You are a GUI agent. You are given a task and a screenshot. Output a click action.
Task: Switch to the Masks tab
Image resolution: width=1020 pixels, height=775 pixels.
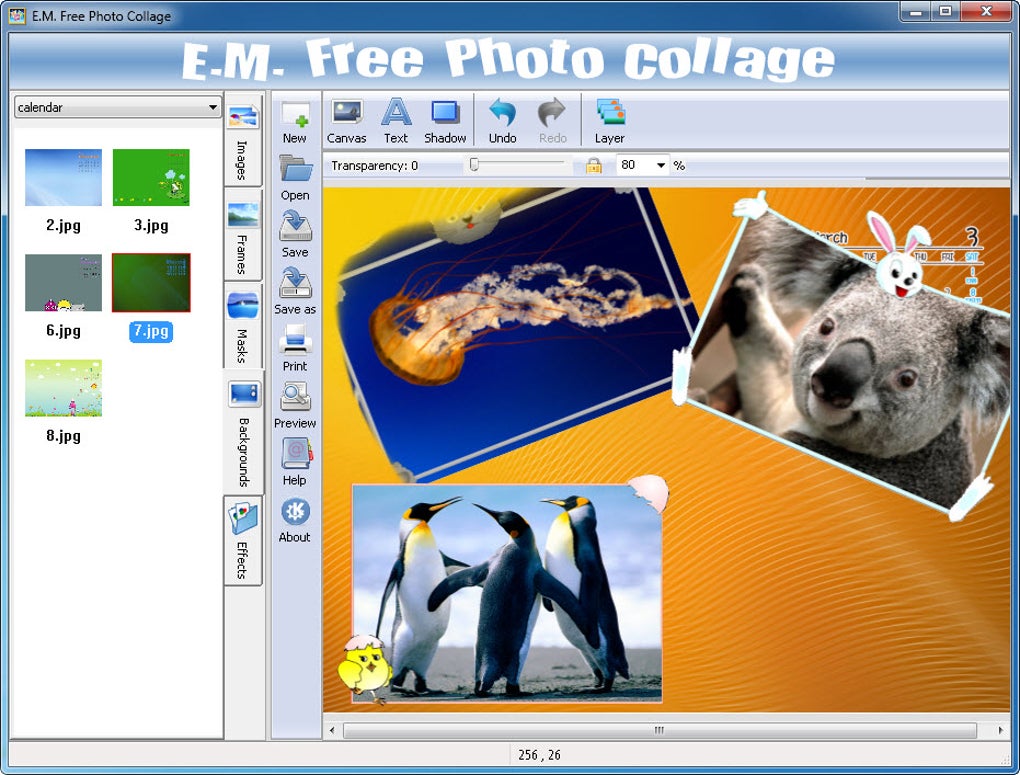(x=243, y=326)
